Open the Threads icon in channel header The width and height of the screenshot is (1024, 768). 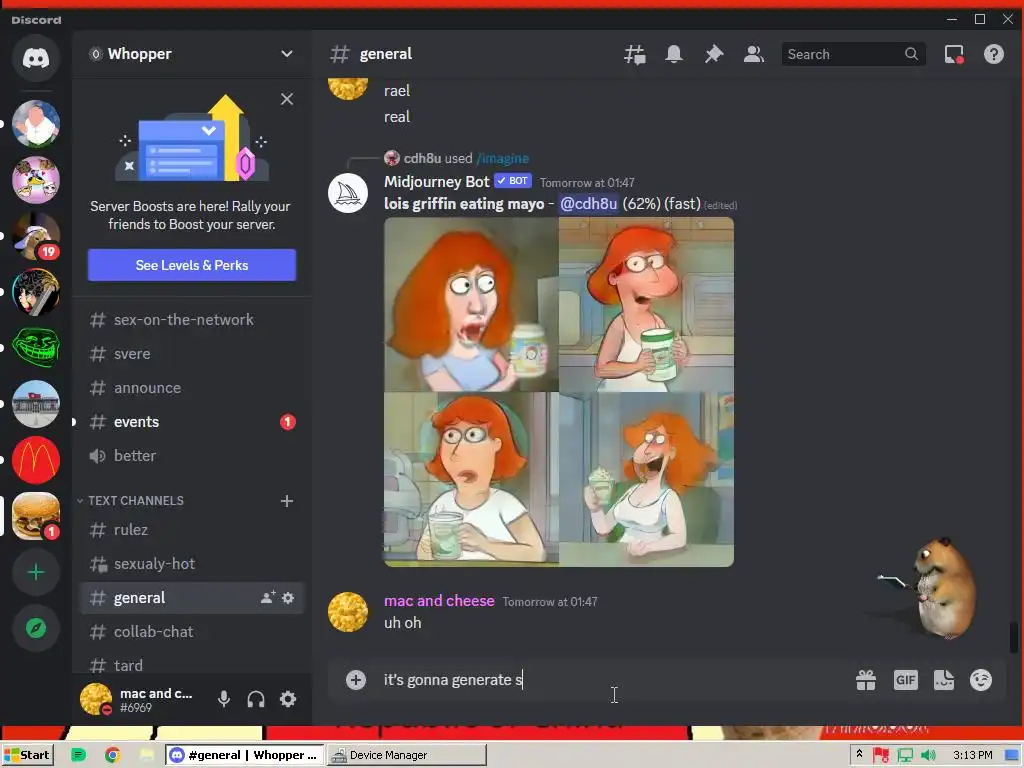[x=635, y=54]
